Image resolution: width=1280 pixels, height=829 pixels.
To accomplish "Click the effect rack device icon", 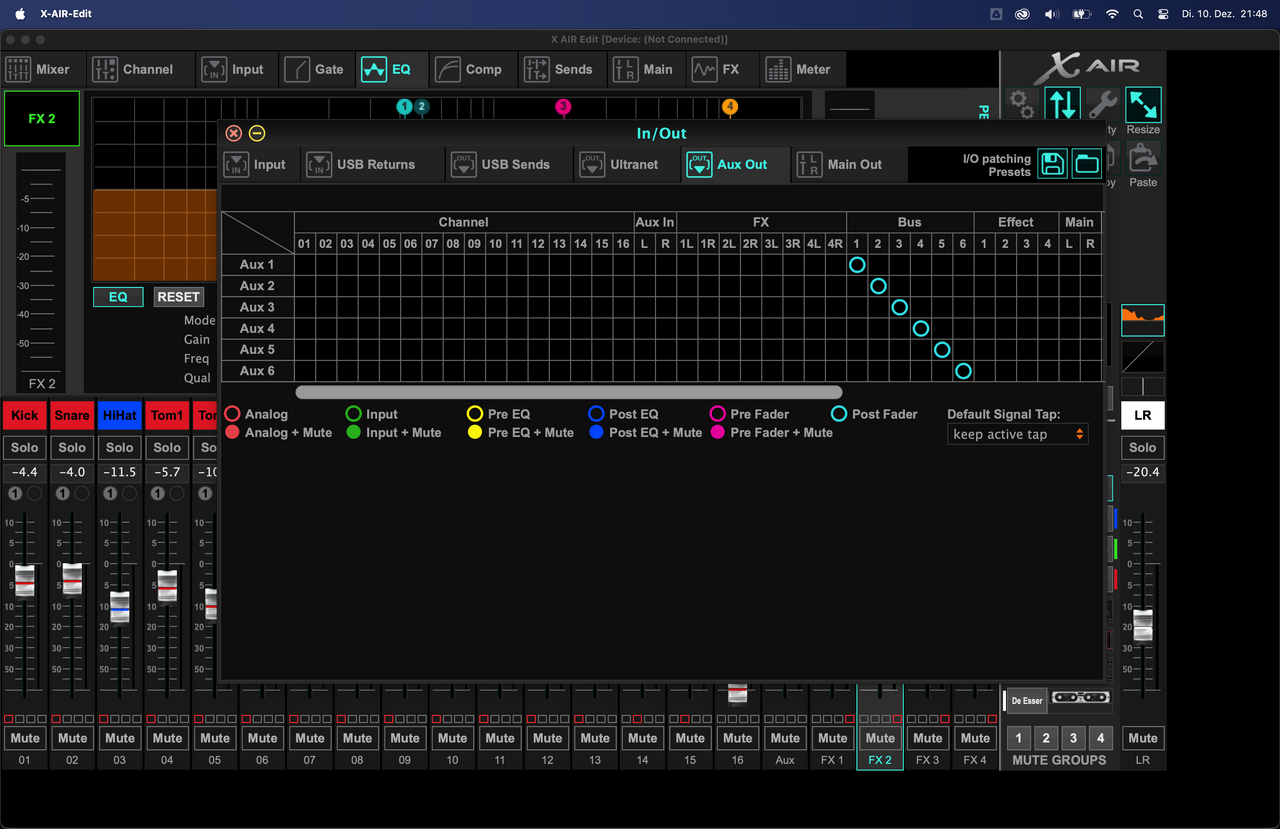I will coord(1081,697).
